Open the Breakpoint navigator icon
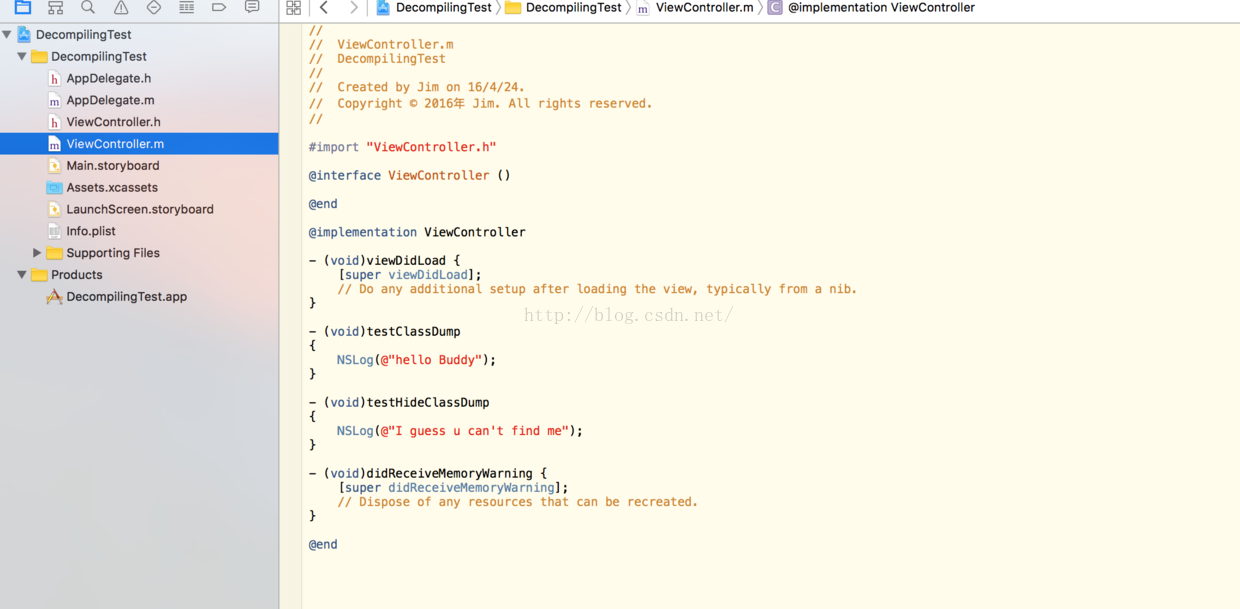 tap(219, 7)
